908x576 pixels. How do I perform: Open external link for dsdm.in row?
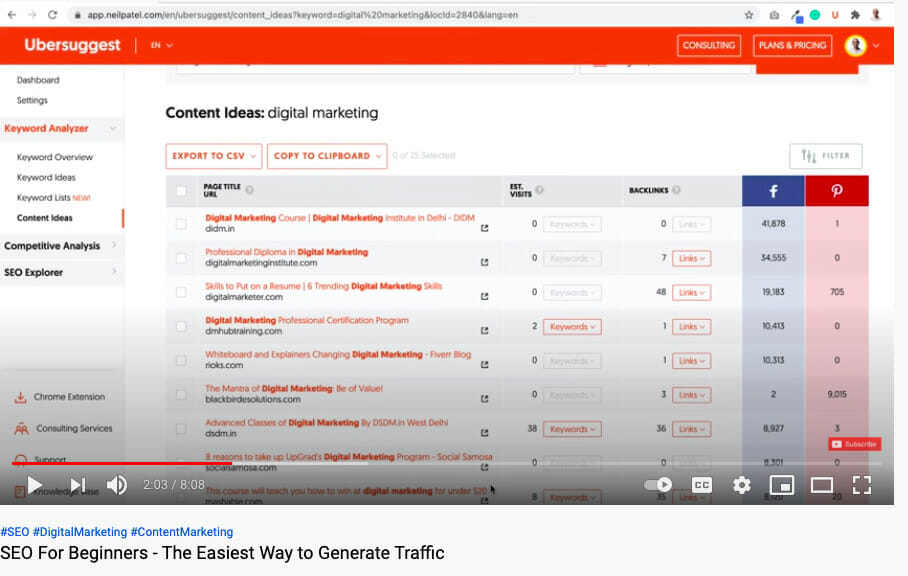tap(484, 433)
